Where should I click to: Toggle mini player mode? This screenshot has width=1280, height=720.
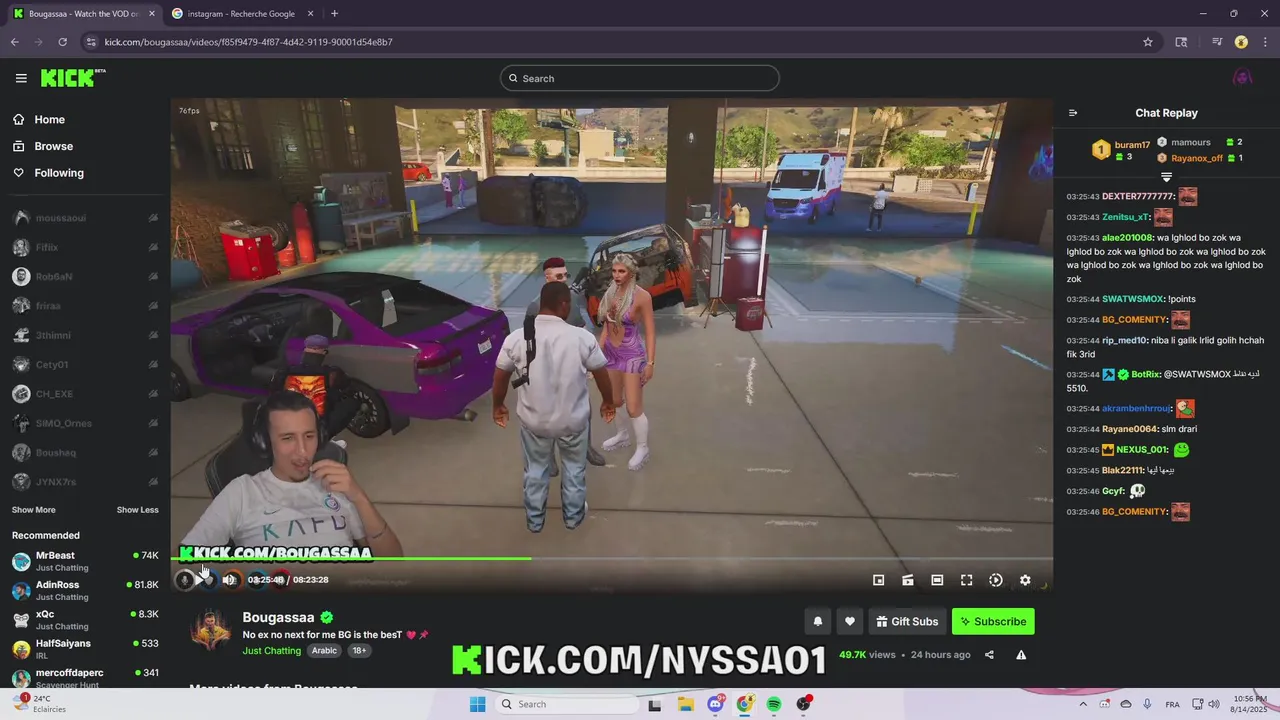click(x=878, y=580)
